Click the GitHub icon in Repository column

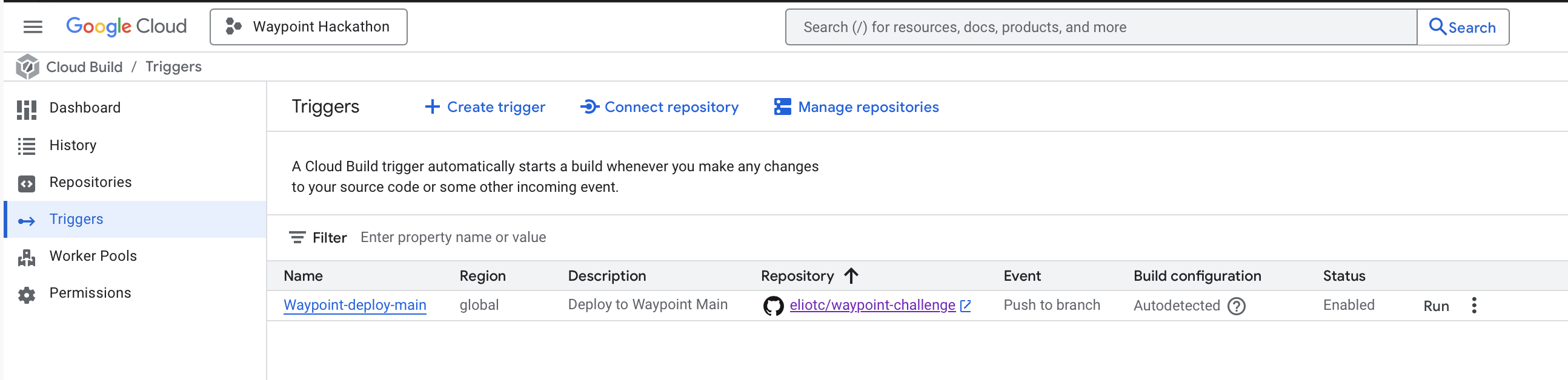click(773, 305)
